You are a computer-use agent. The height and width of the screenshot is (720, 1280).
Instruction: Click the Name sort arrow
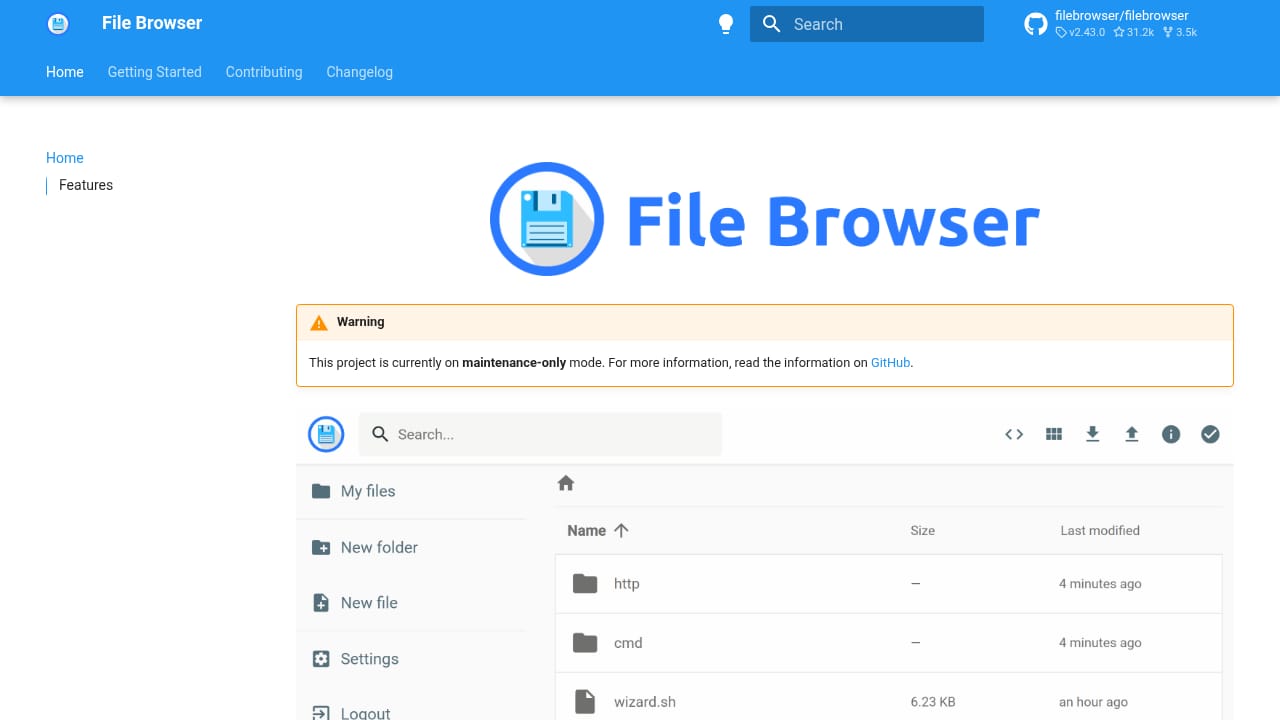point(621,531)
